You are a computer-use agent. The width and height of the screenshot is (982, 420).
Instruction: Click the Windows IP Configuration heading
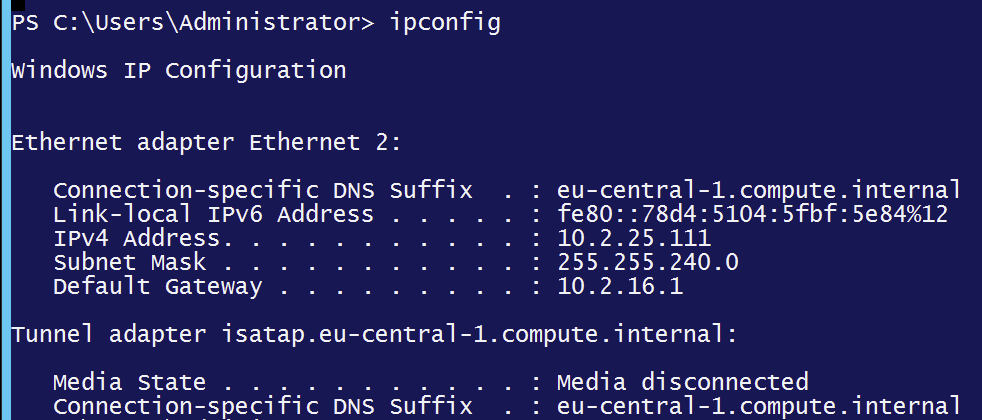pyautogui.click(x=179, y=71)
